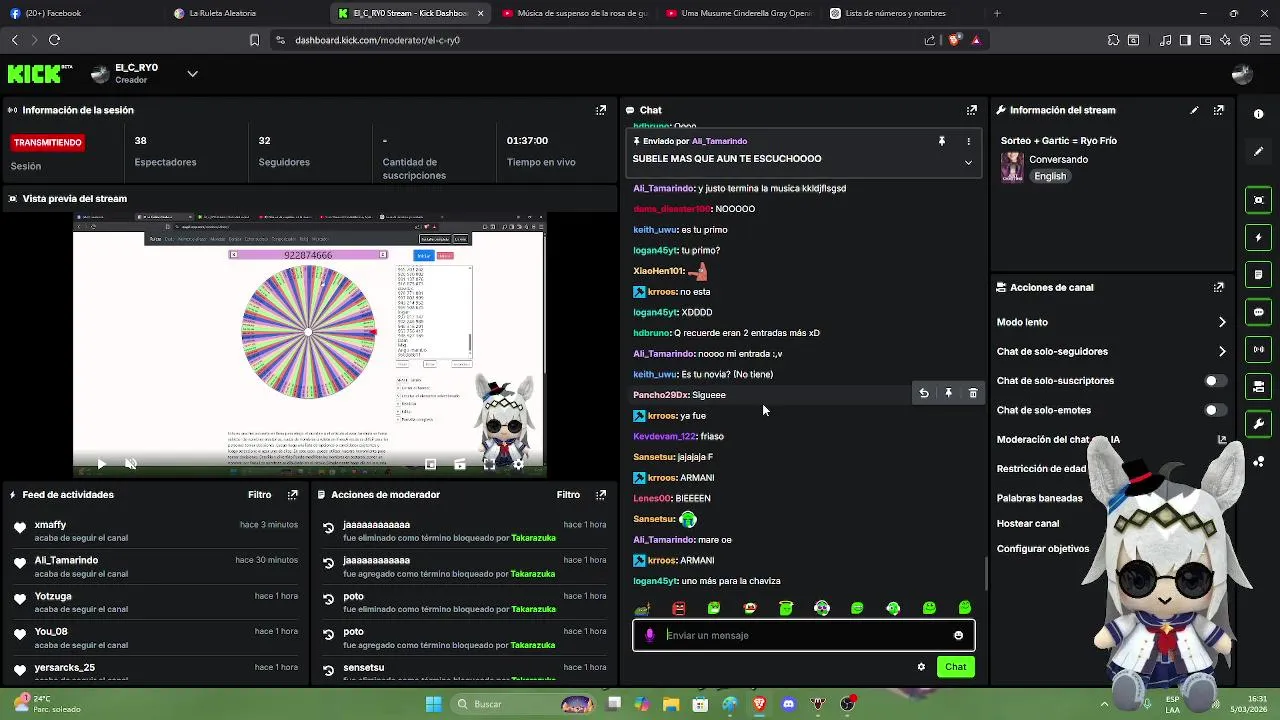This screenshot has width=1280, height=720.
Task: Toggle the stream preview sidebar icon
Action: pyautogui.click(x=1259, y=200)
